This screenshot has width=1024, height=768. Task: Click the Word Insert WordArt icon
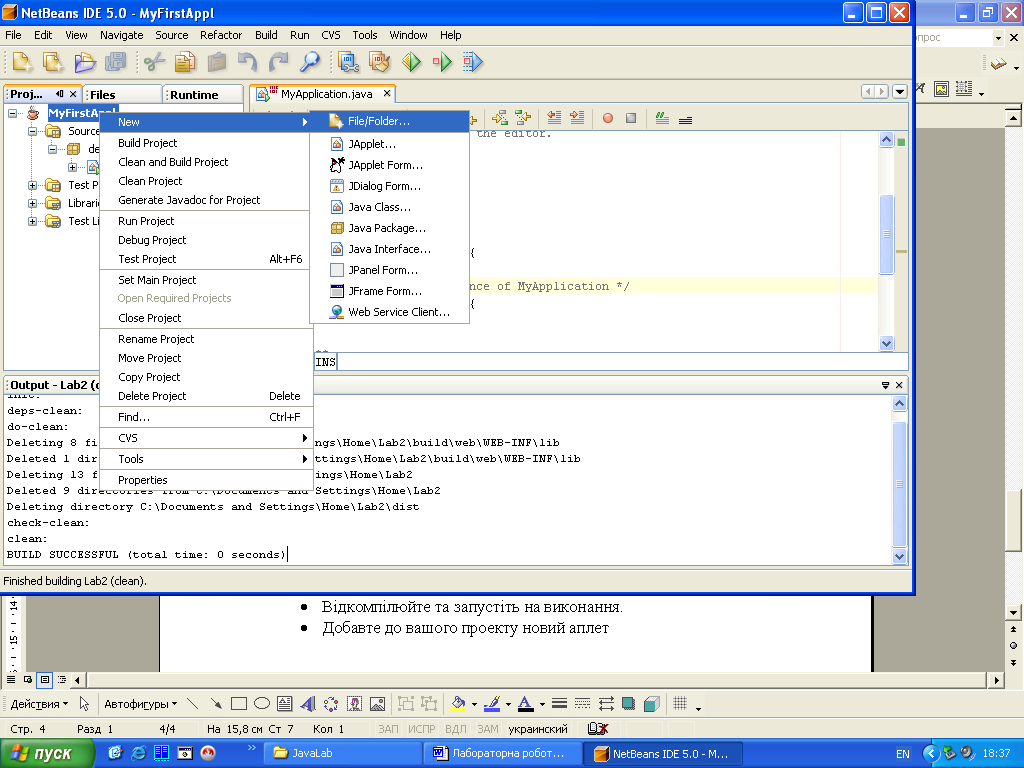[308, 703]
